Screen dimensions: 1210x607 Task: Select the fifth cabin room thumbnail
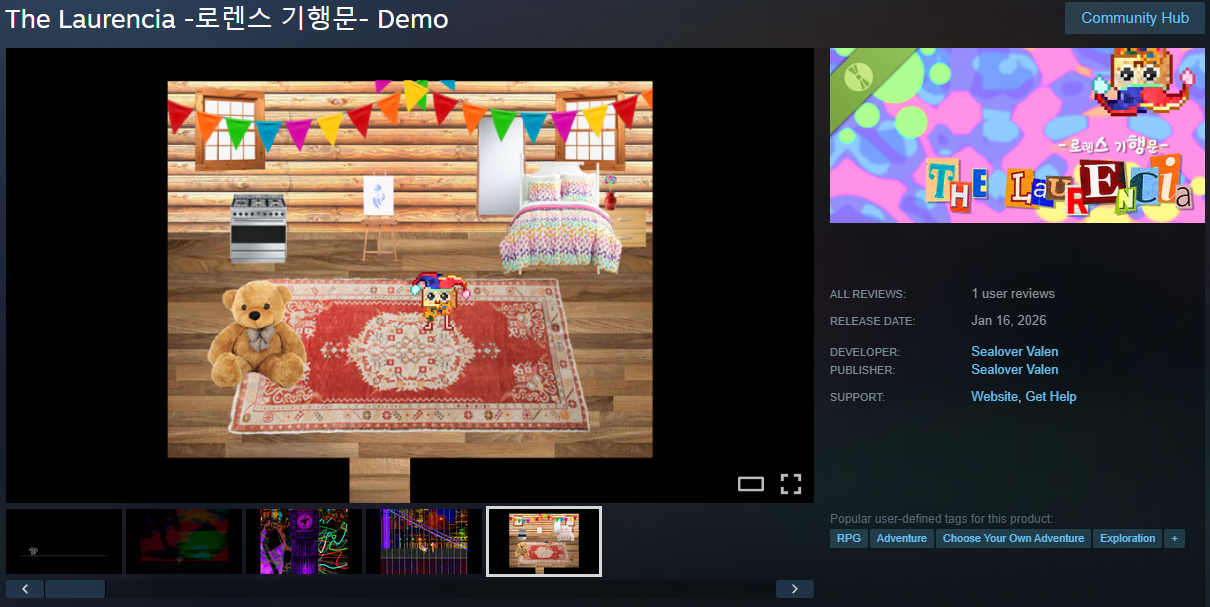tap(544, 541)
